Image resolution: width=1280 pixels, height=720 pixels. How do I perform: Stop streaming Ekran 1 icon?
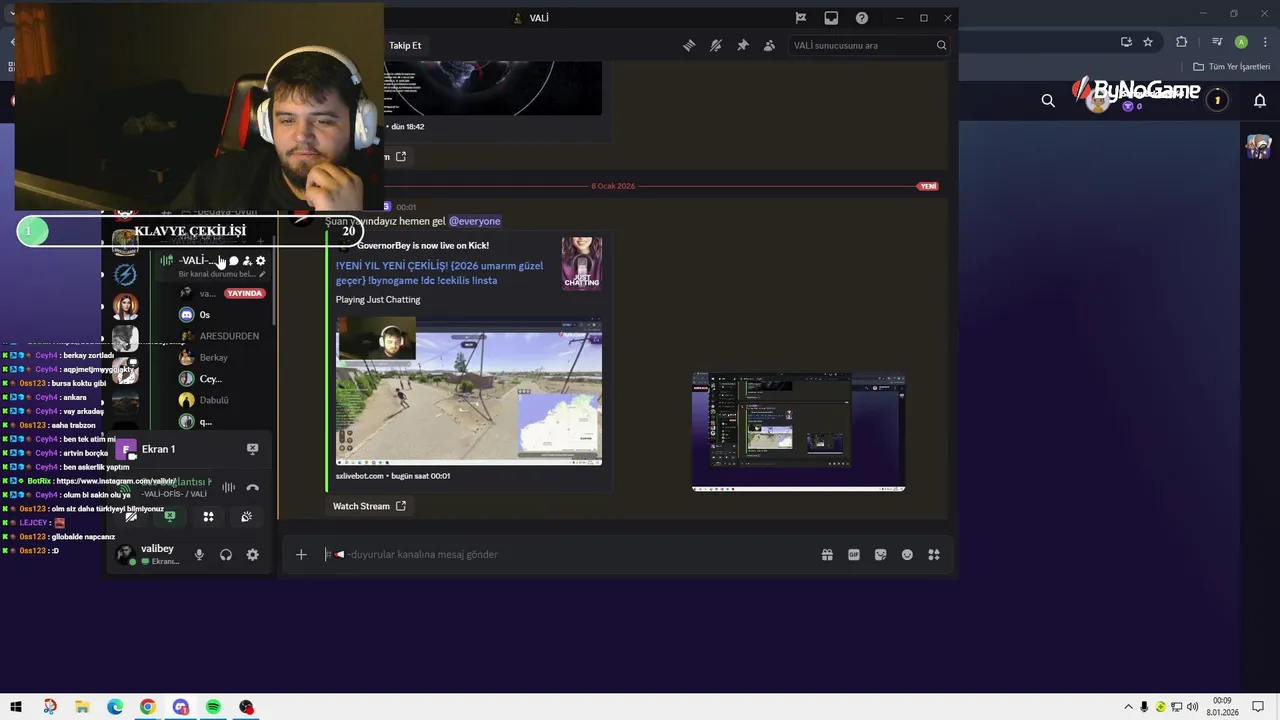(x=252, y=449)
